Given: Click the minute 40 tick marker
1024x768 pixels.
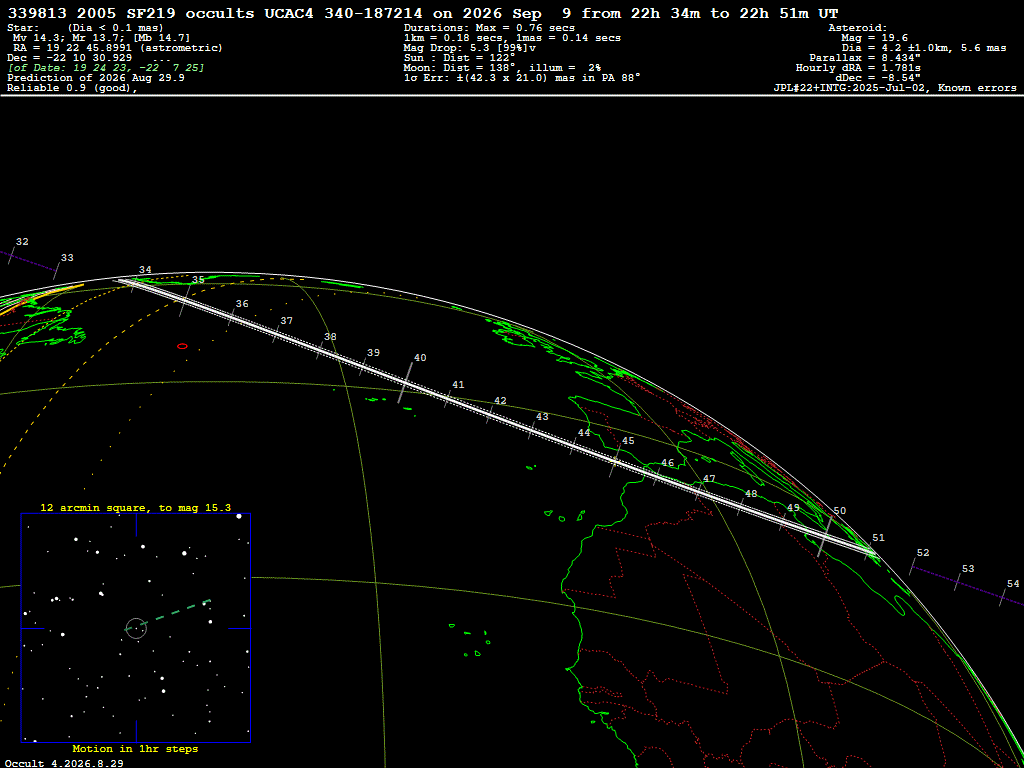Looking at the screenshot, I should 406,383.
